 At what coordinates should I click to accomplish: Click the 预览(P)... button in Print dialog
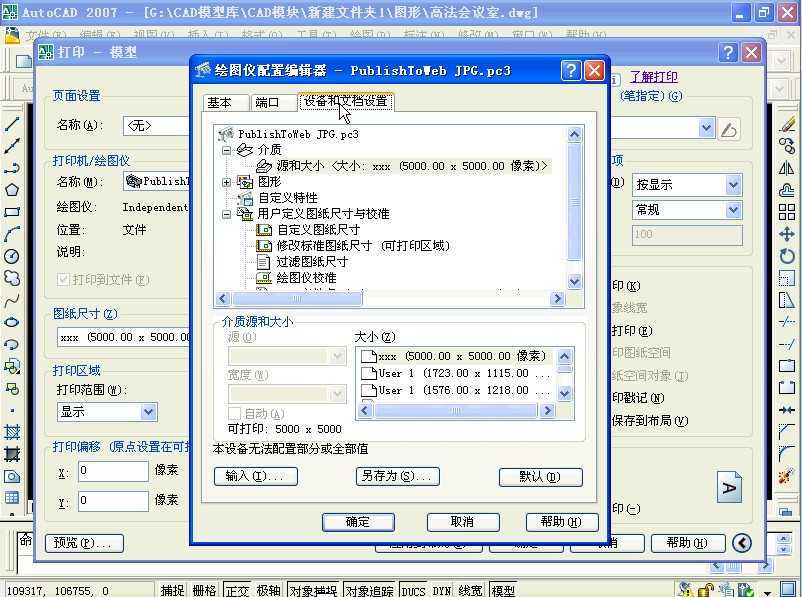pos(84,543)
